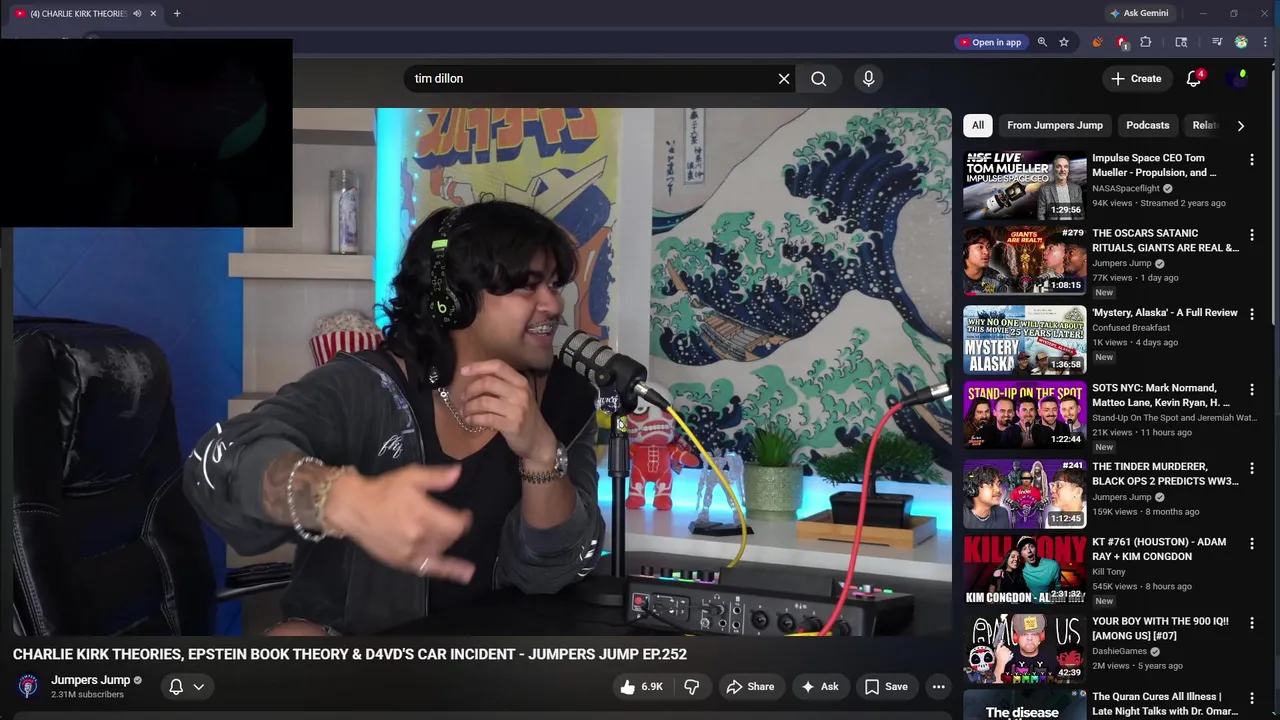Open Impulse Space CEO Tom Mueller thumbnail

[1024, 184]
